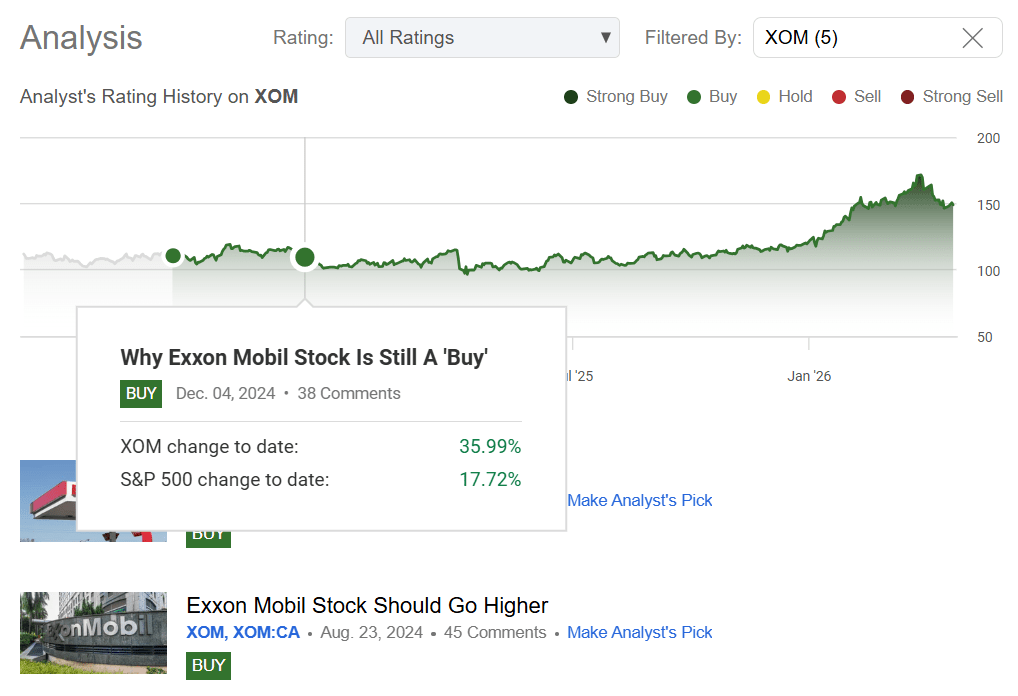Click BUY badge in the tooltip

[x=141, y=393]
